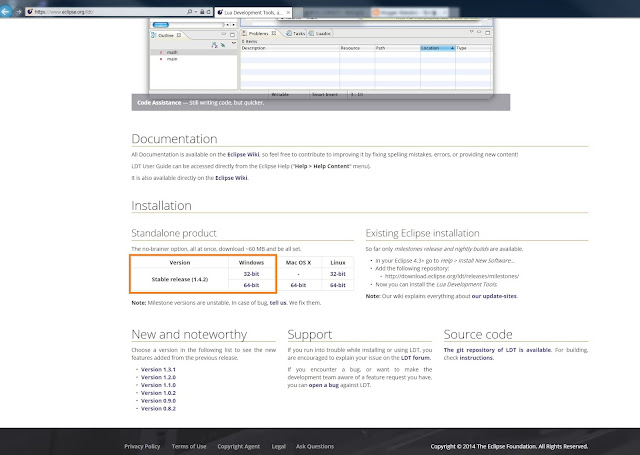Open the building 'instructions' link
Image resolution: width=640 pixels, height=455 pixels.
pyautogui.click(x=476, y=358)
